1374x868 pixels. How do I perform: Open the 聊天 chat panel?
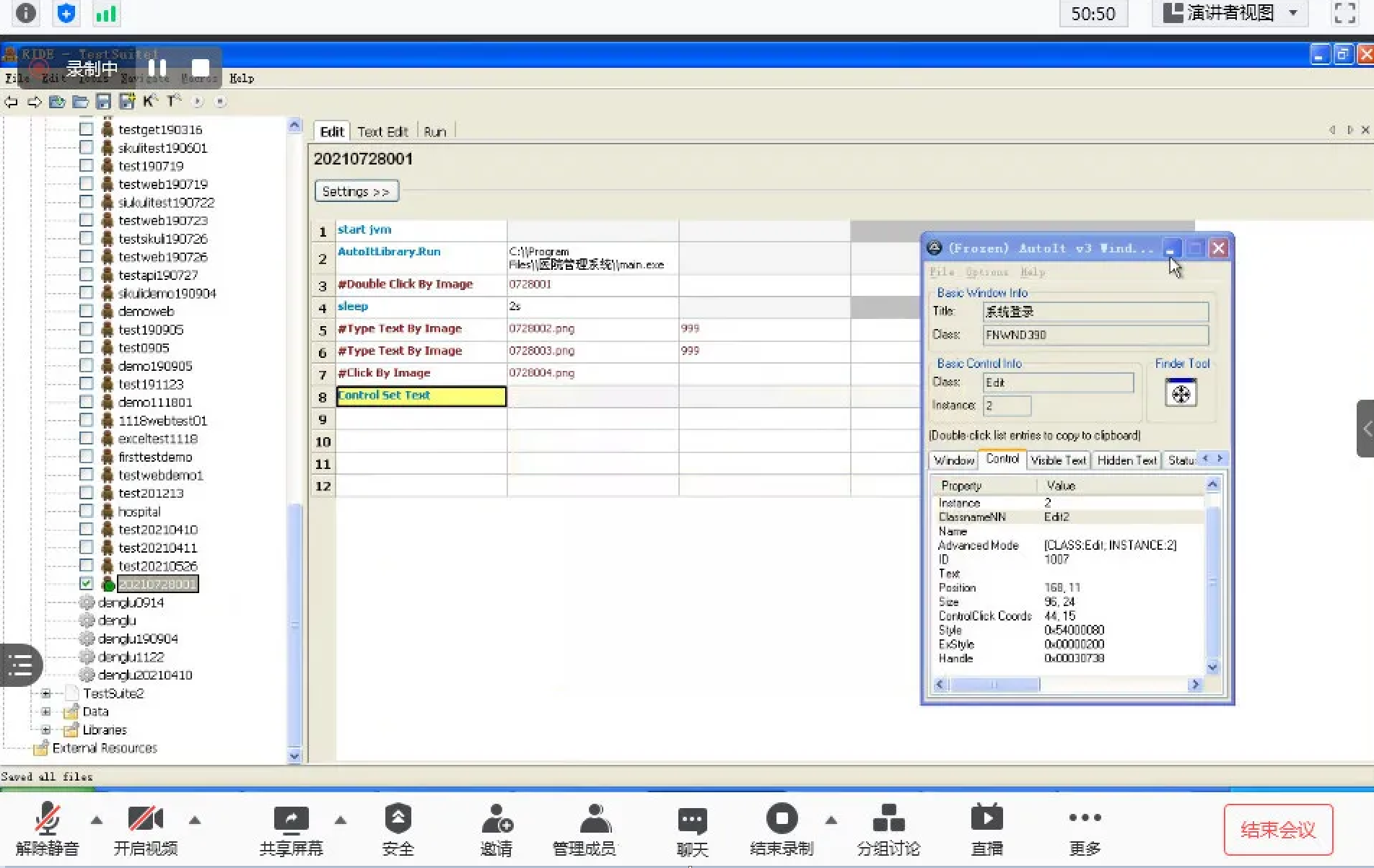(692, 831)
